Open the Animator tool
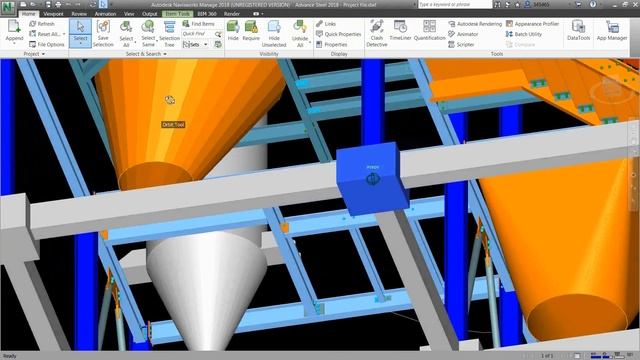Screen dimensions: 640x360 pyautogui.click(x=463, y=34)
